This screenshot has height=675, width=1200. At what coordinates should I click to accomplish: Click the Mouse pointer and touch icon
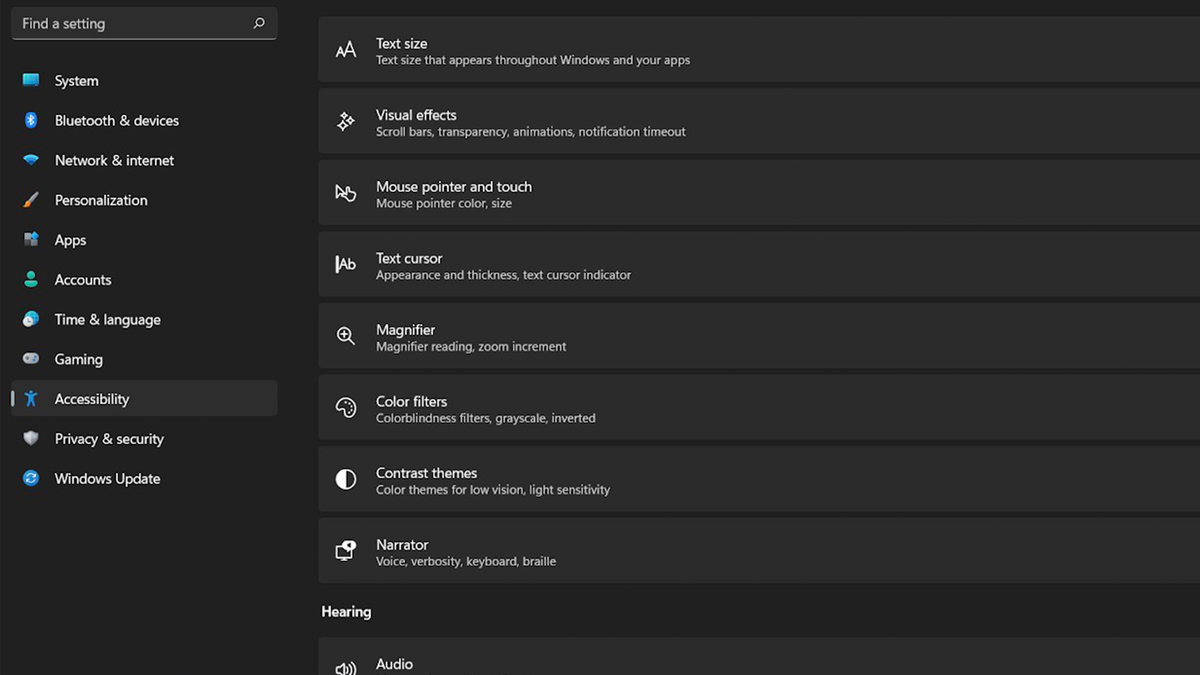coord(345,192)
